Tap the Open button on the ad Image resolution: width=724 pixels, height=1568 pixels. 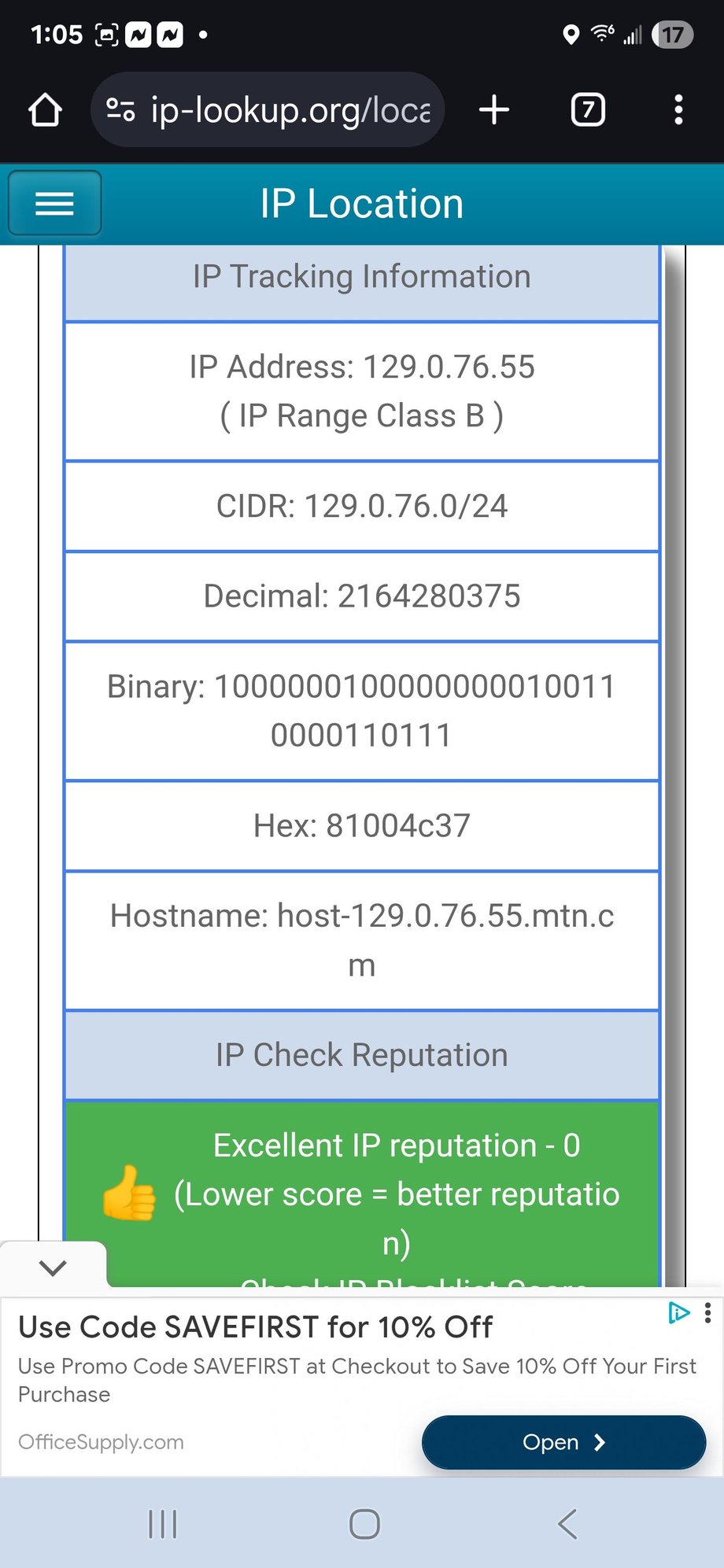click(x=563, y=1442)
